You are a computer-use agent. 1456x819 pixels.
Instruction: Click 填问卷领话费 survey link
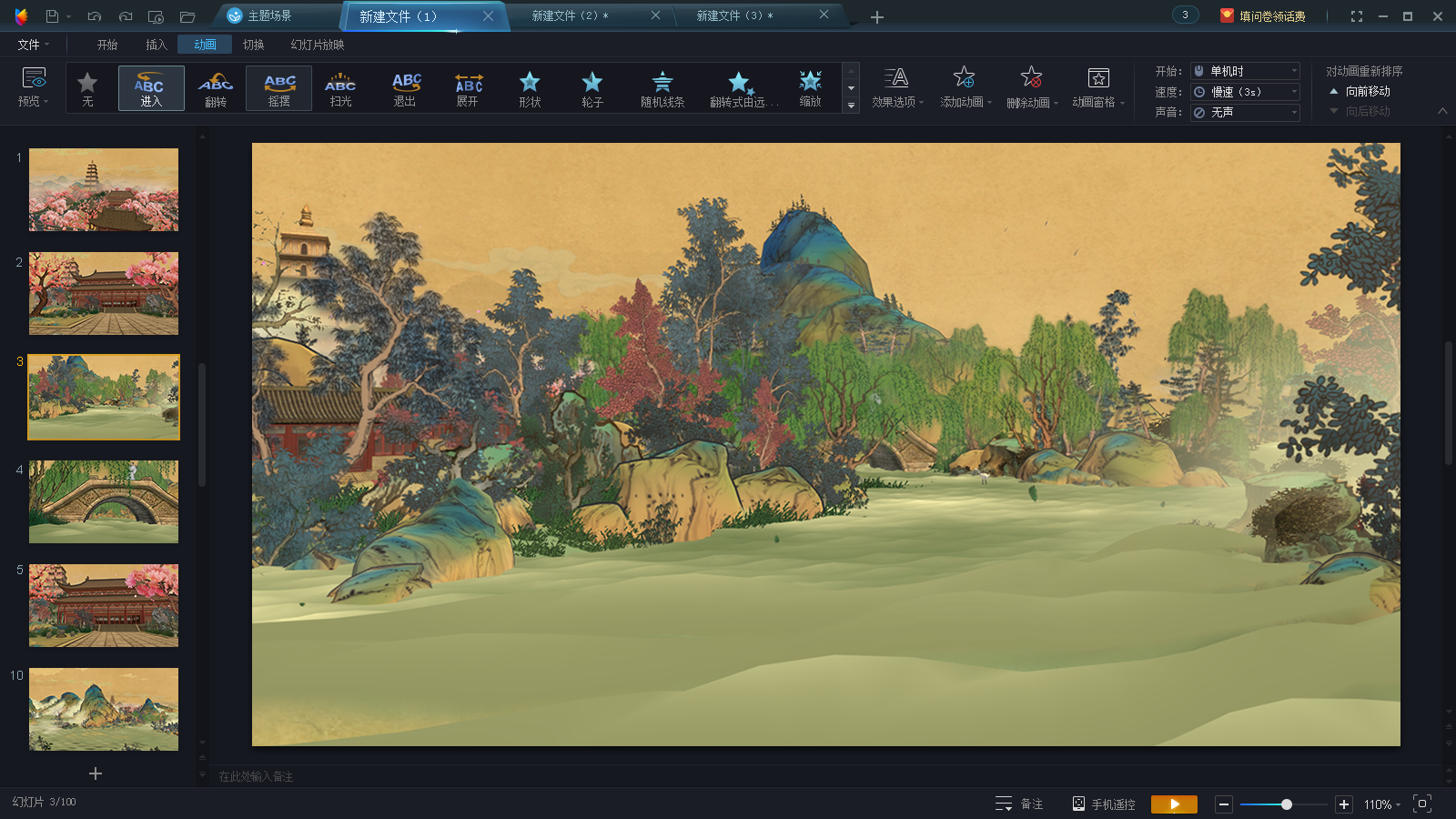click(x=1263, y=16)
